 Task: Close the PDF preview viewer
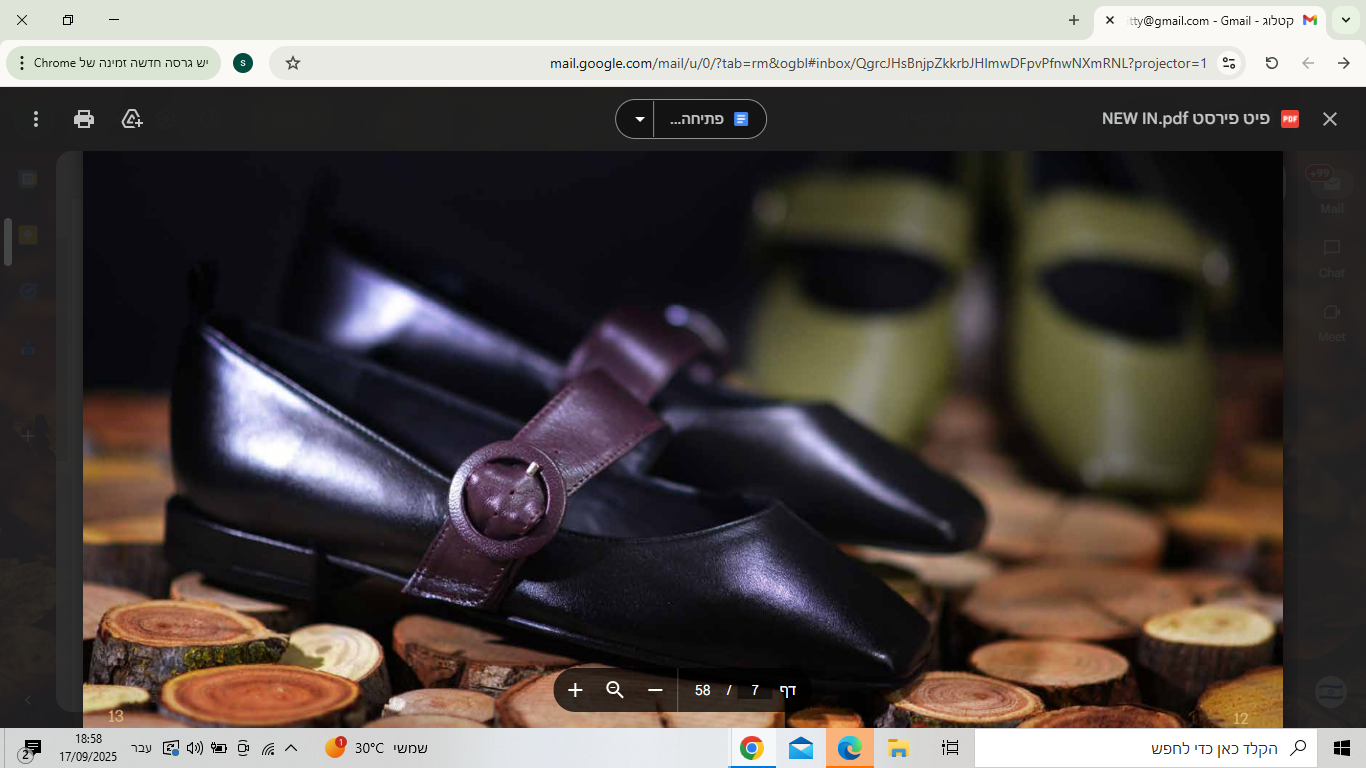coord(1330,119)
